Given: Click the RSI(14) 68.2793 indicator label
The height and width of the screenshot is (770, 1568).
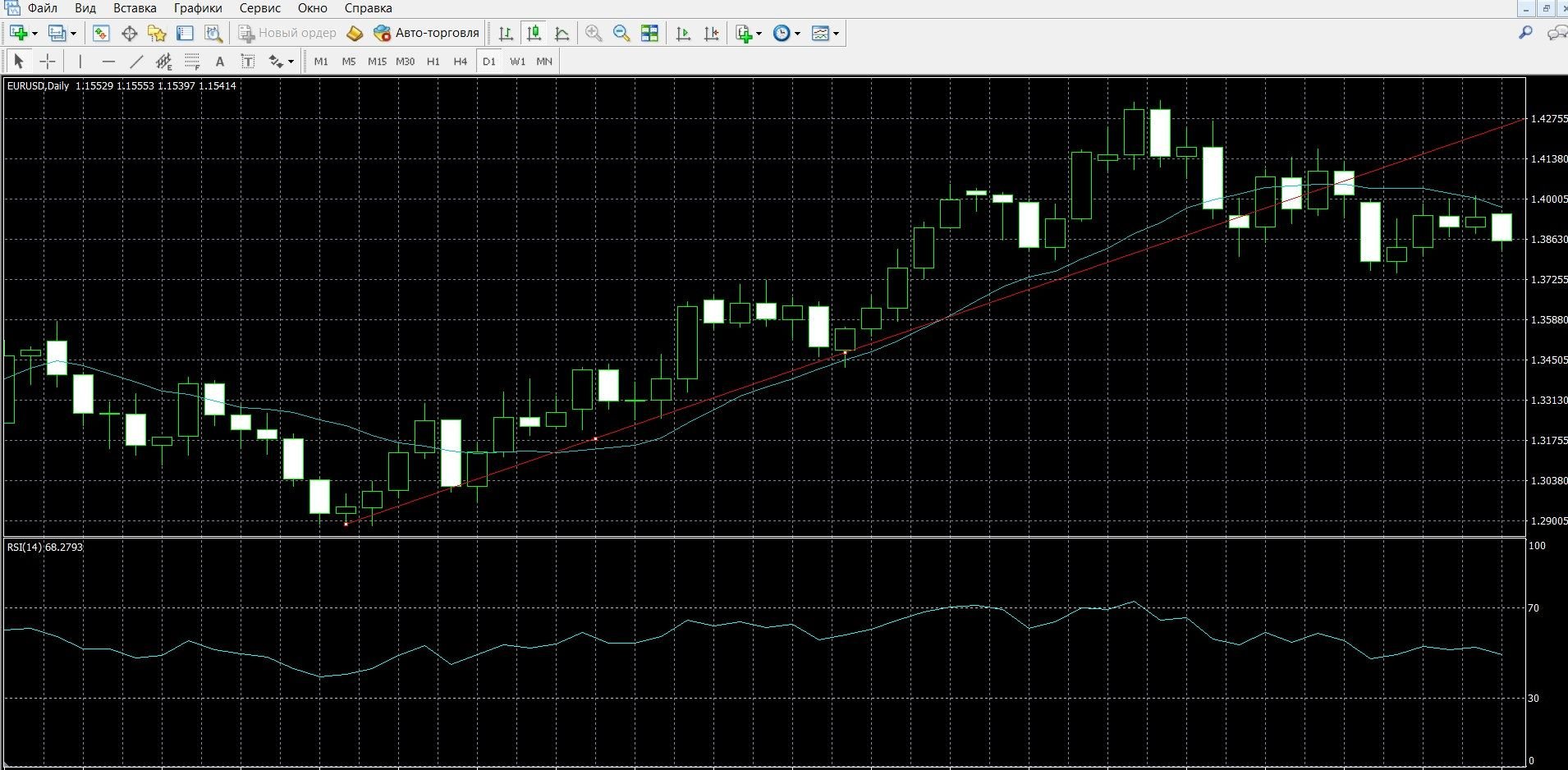Looking at the screenshot, I should pos(45,547).
